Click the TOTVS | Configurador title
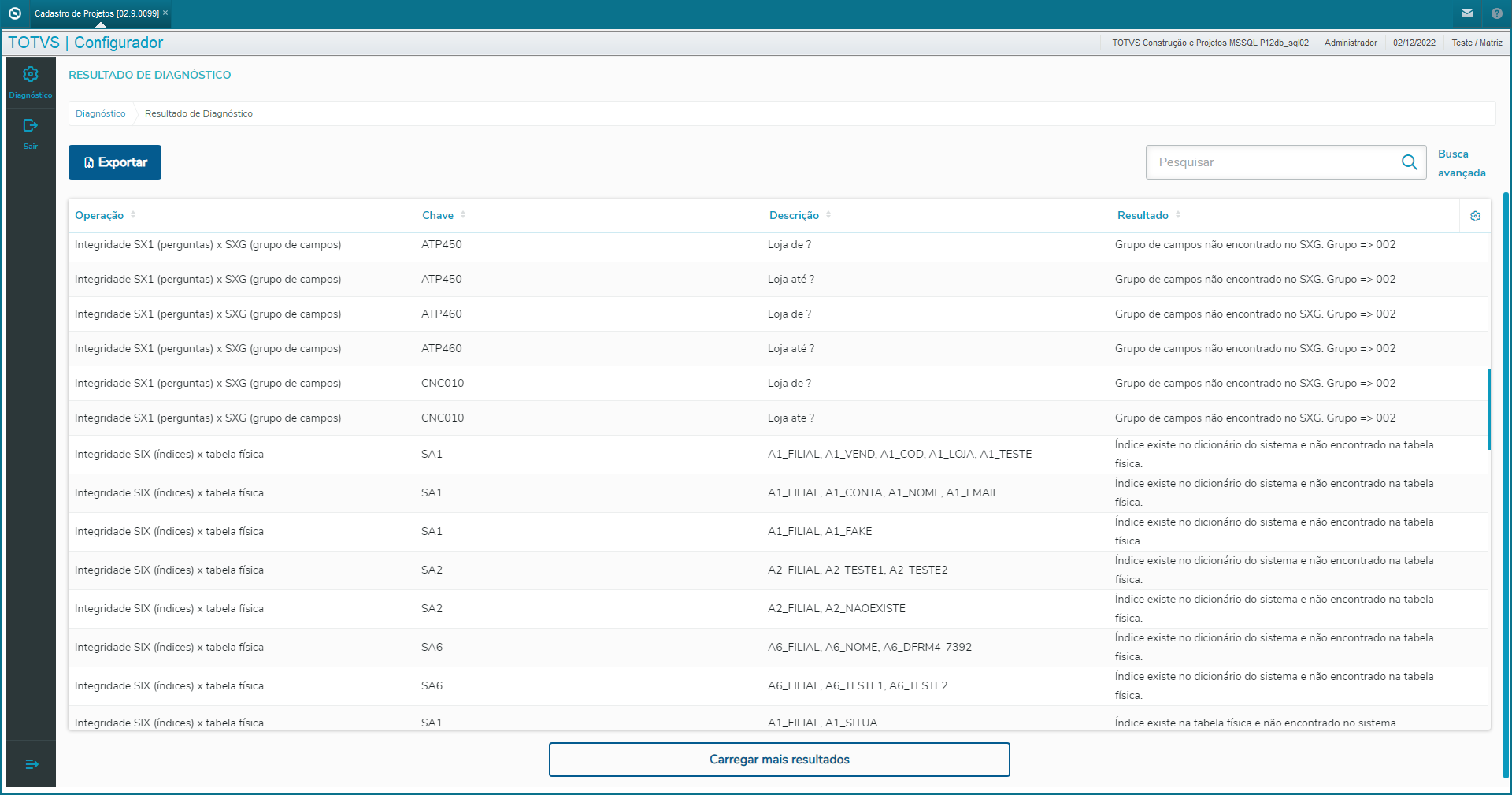Image resolution: width=1512 pixels, height=795 pixels. click(x=85, y=43)
